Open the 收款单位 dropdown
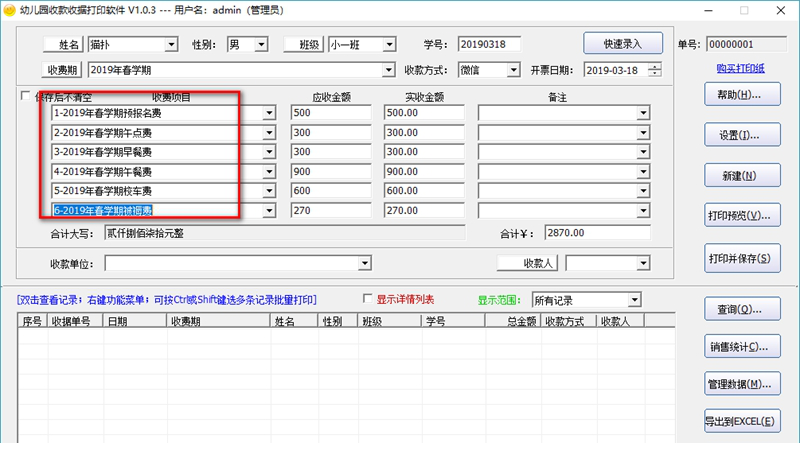 point(365,263)
